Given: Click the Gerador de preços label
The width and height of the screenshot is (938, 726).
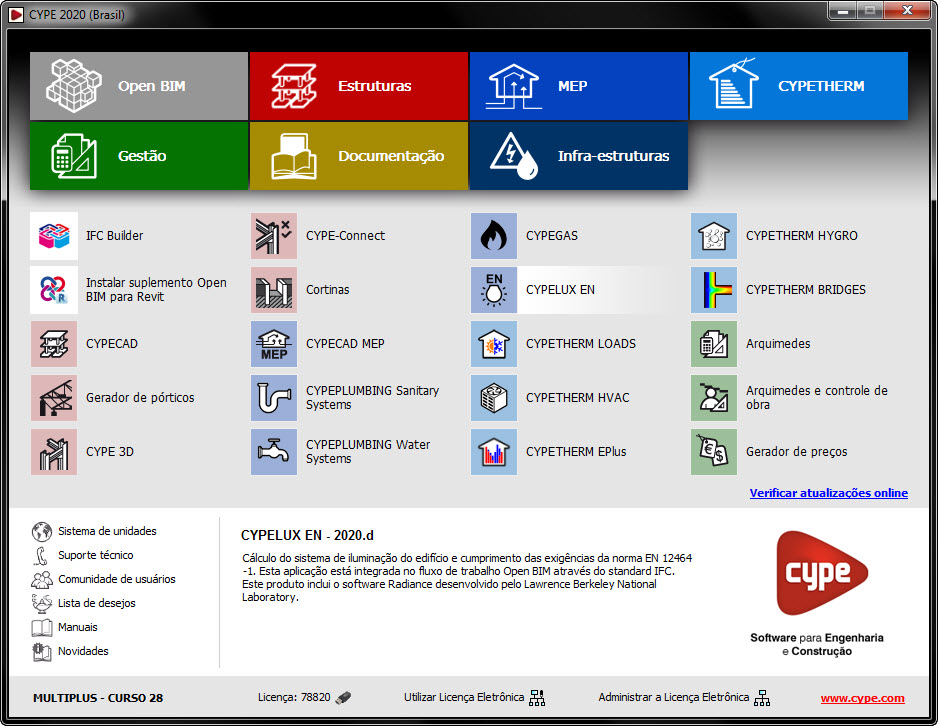Looking at the screenshot, I should (797, 452).
